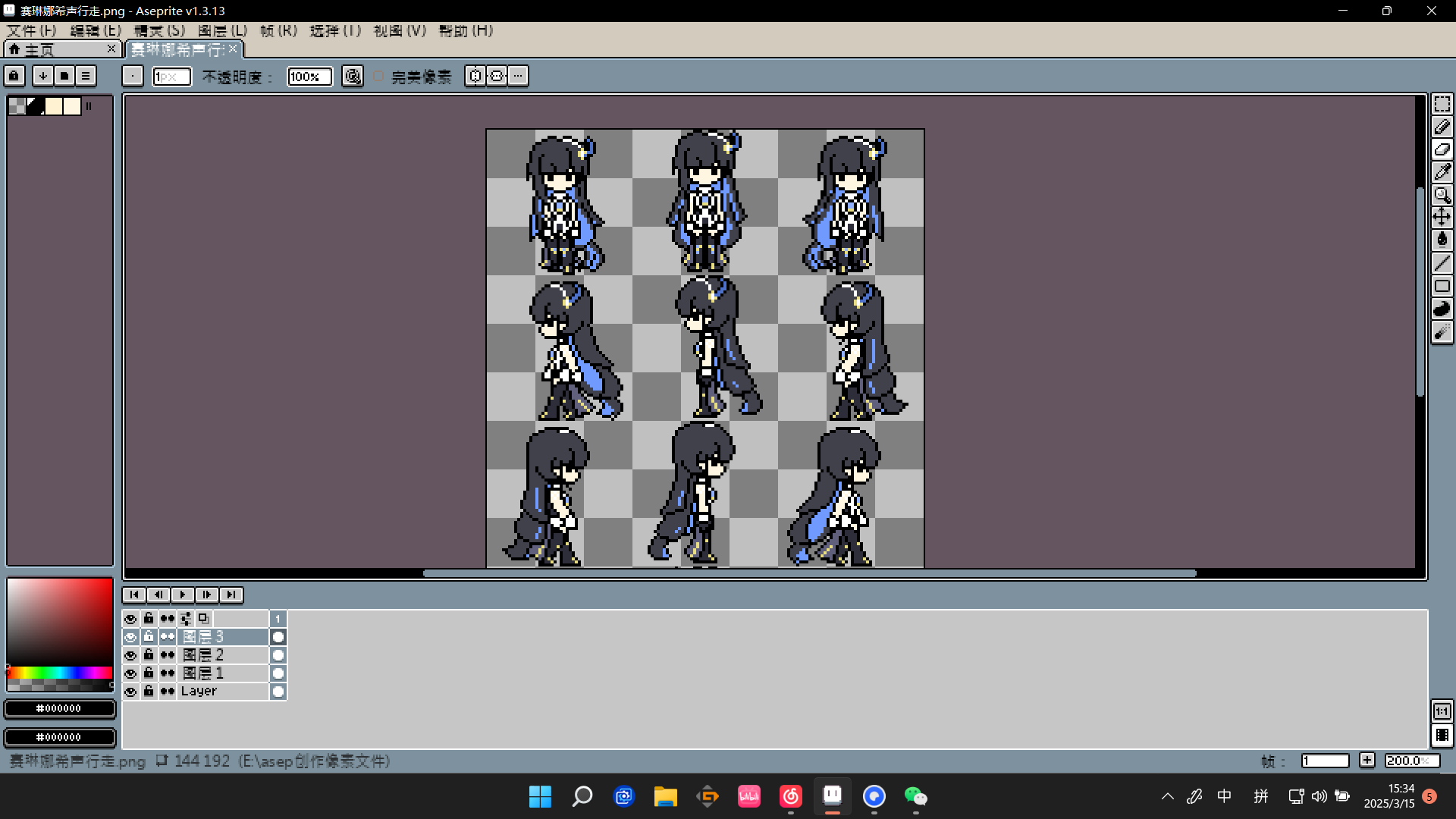This screenshot has width=1456, height=819.
Task: Open the brush type selector
Action: pyautogui.click(x=133, y=76)
